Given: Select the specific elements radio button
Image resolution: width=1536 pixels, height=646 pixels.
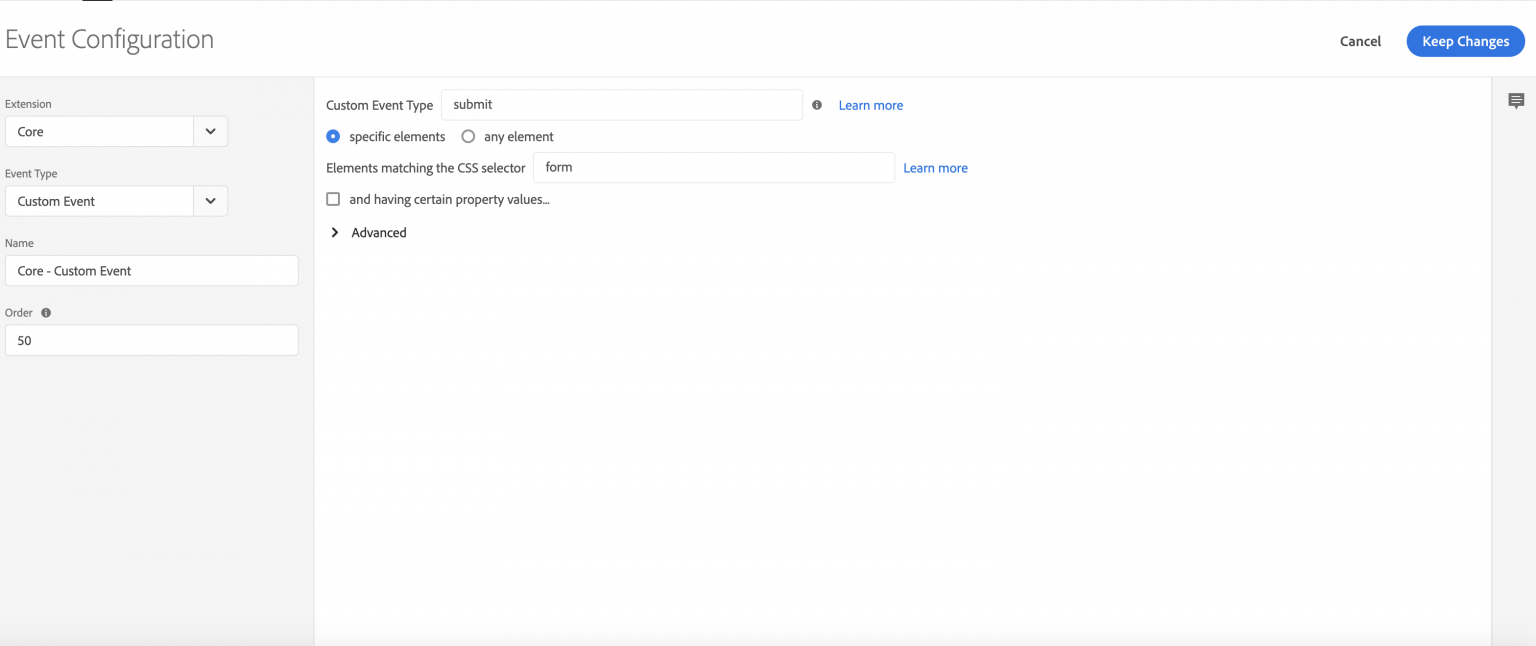Looking at the screenshot, I should coord(334,137).
